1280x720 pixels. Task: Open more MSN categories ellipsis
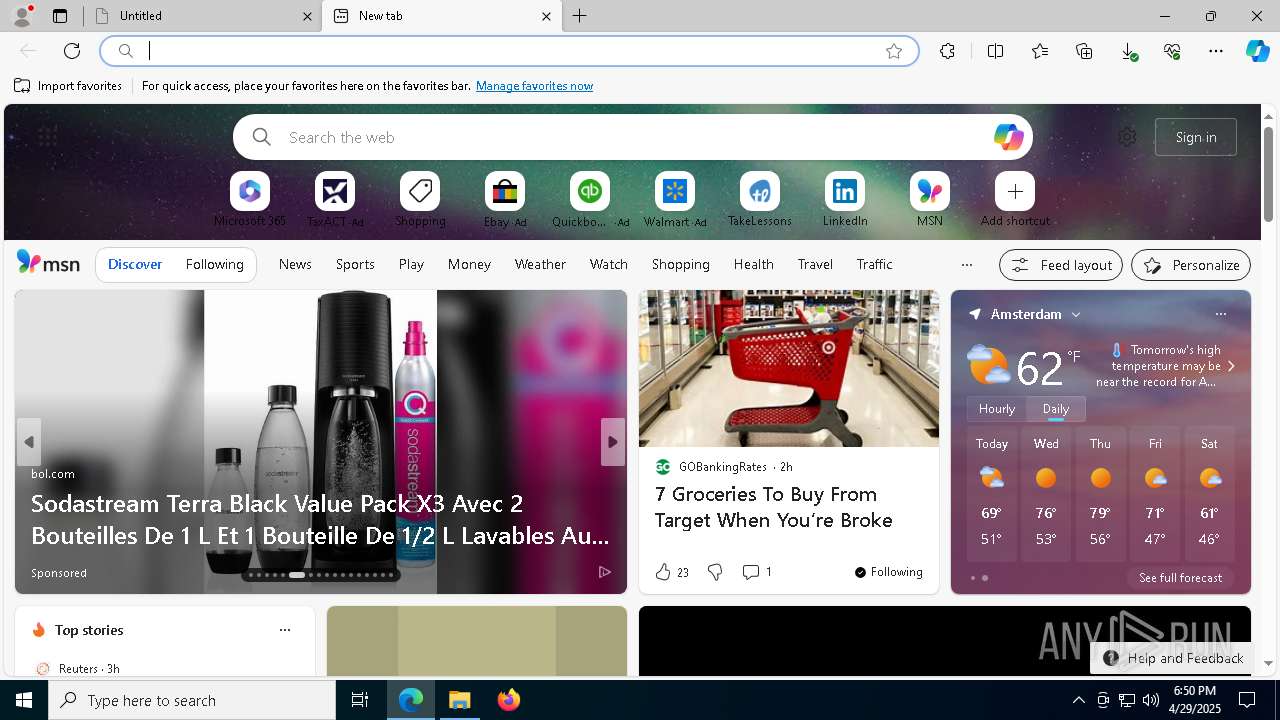point(966,265)
